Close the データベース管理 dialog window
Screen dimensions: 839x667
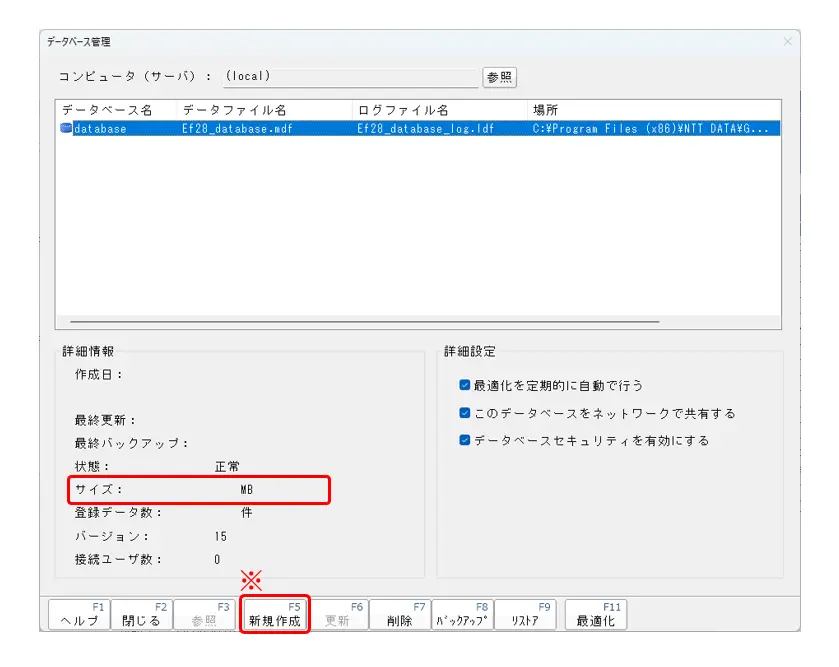pos(788,42)
